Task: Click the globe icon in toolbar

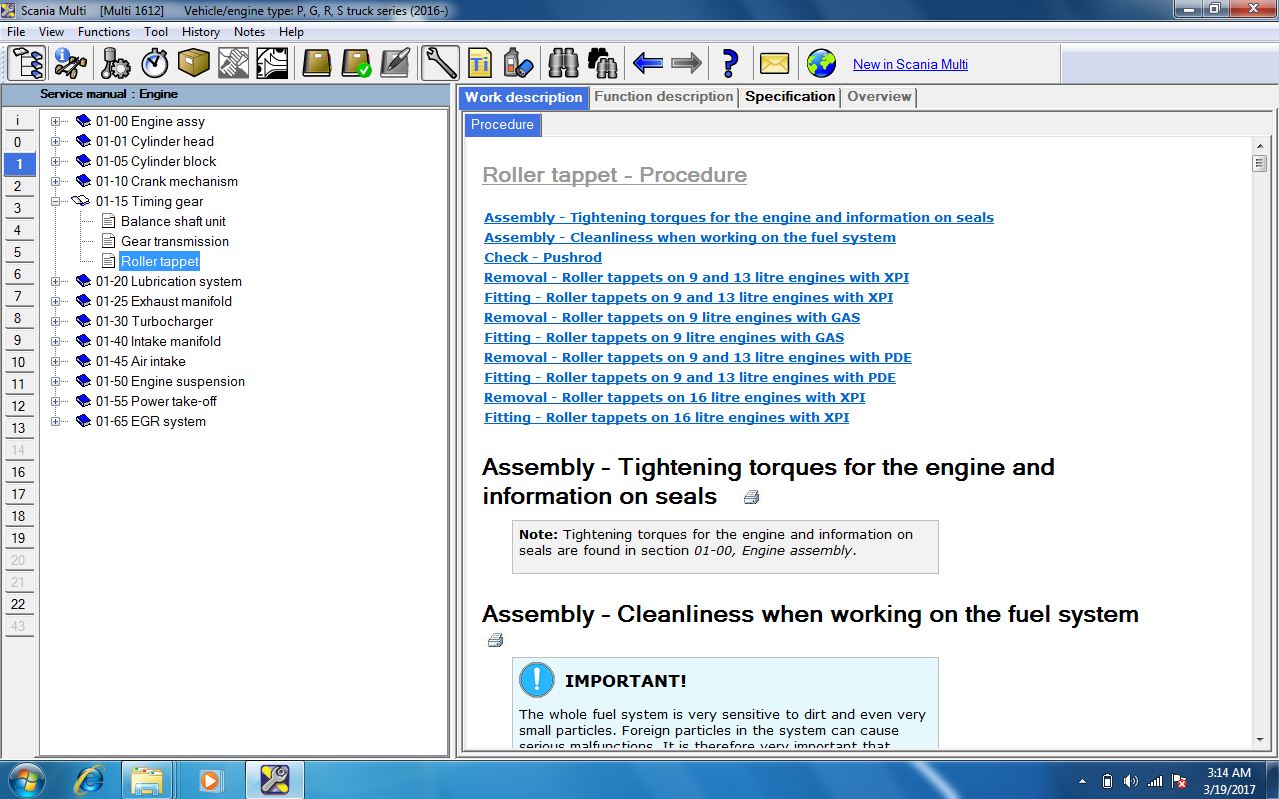Action: pyautogui.click(x=821, y=64)
